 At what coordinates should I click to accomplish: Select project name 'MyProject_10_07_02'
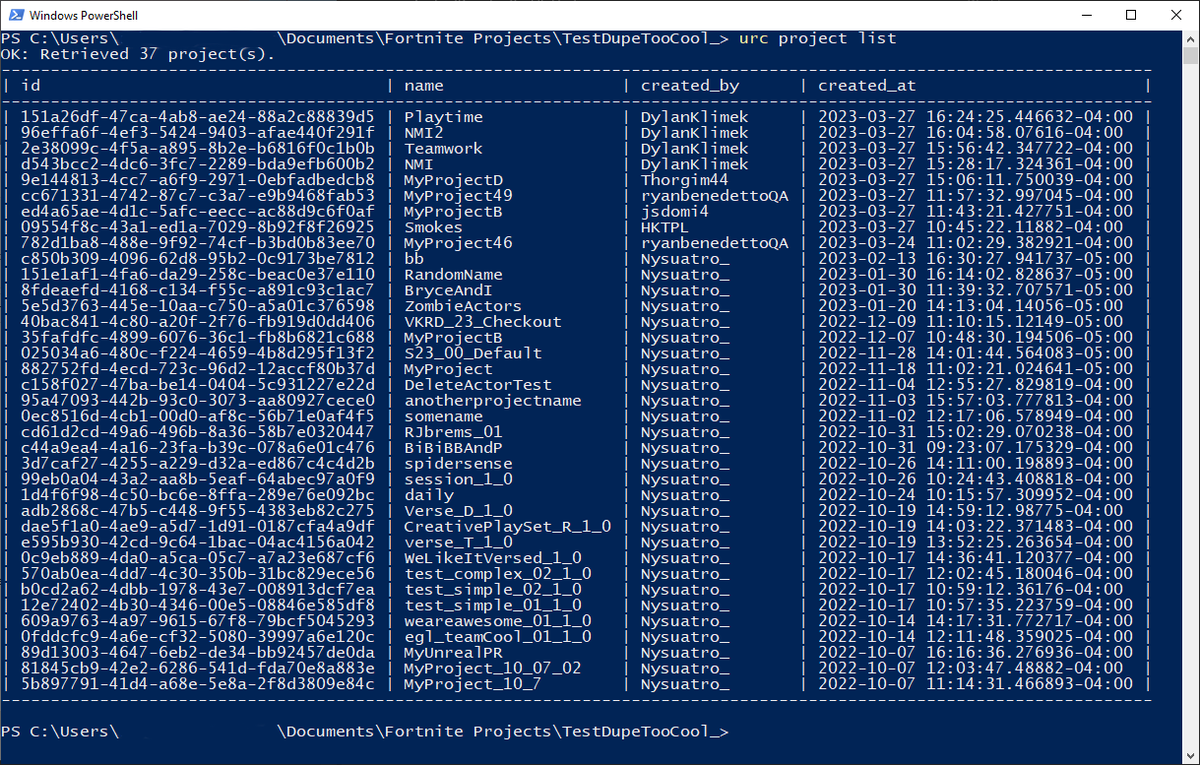(x=493, y=669)
